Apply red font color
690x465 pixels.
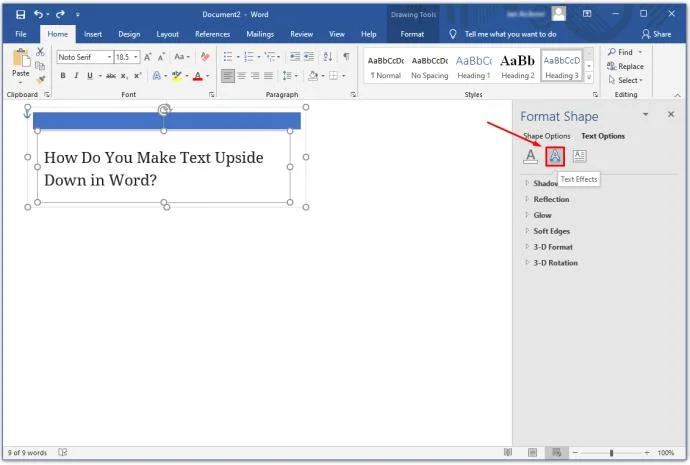pos(198,76)
